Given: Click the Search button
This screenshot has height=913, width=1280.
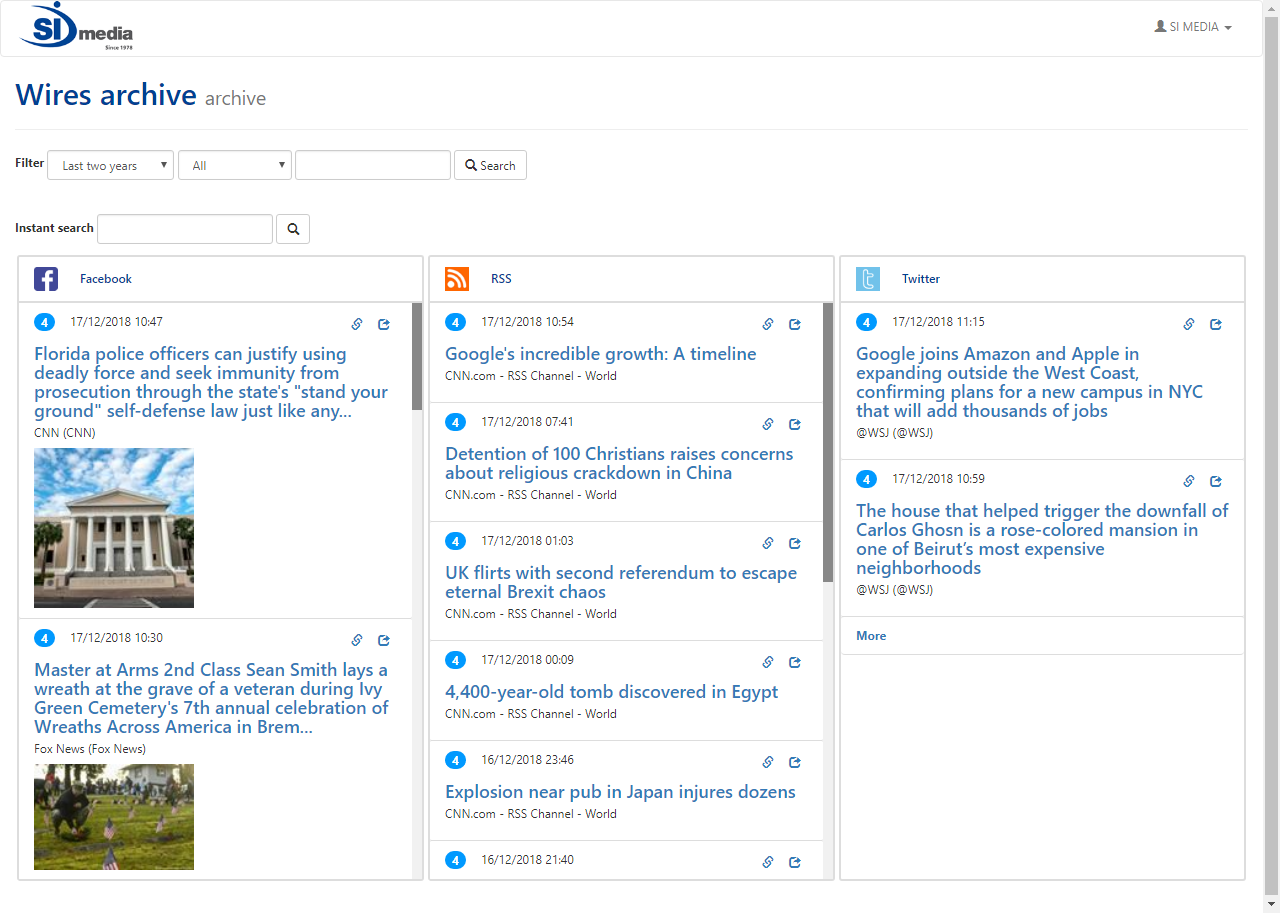Looking at the screenshot, I should click(x=490, y=165).
